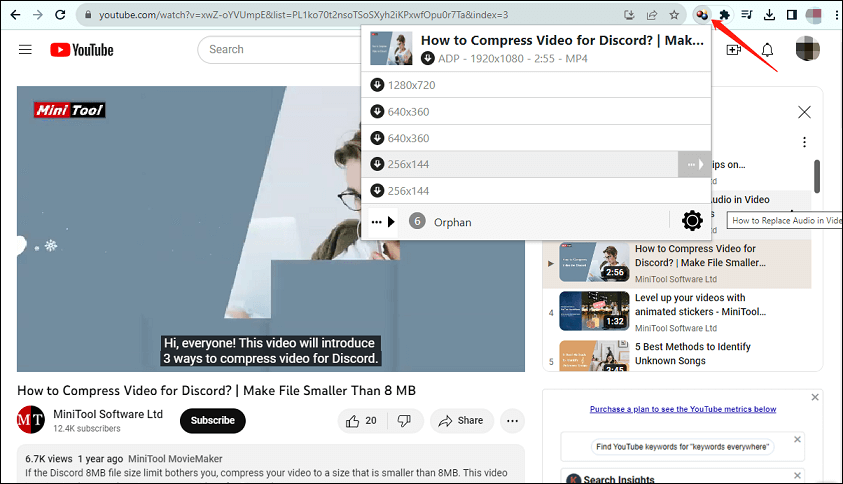
Task: Open the media control toolbar icon
Action: coord(747,15)
